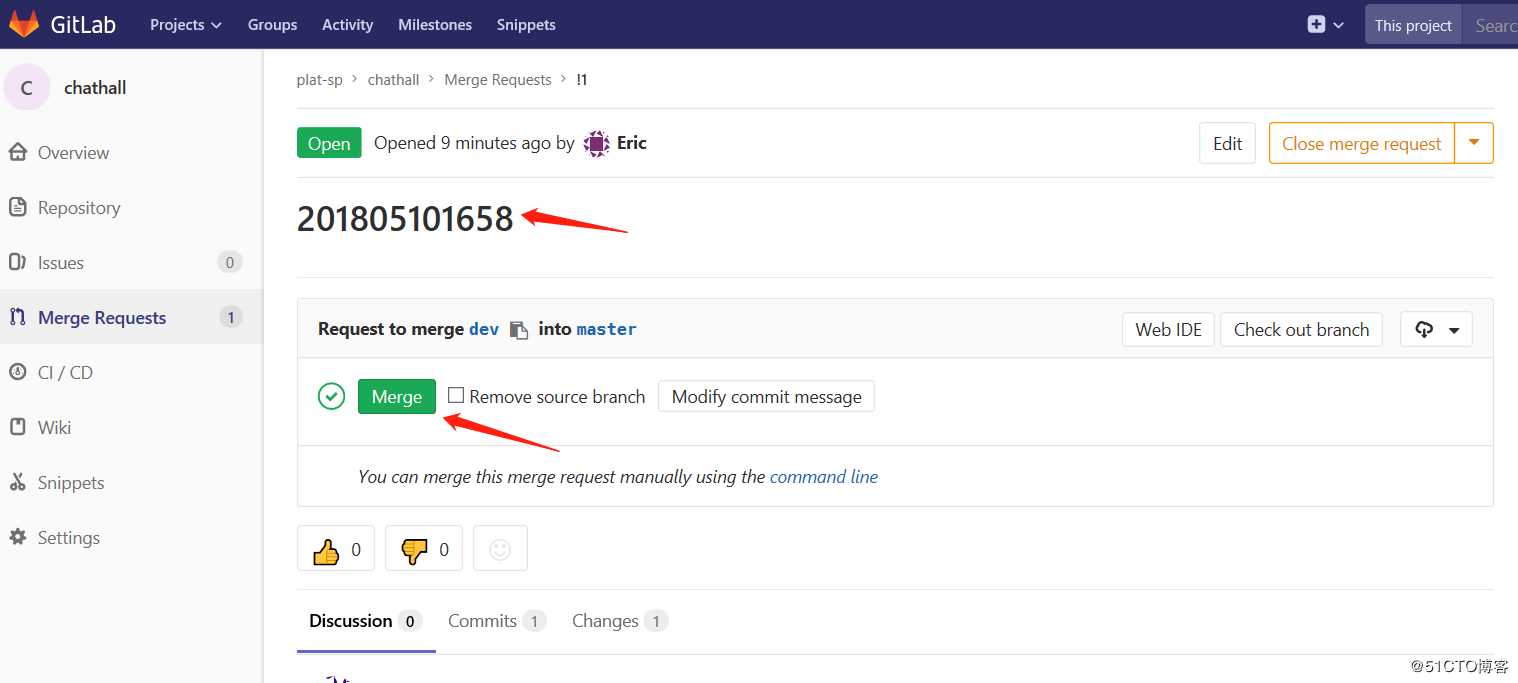The height and width of the screenshot is (683, 1518).
Task: Click the Issues icon in sidebar
Action: tap(18, 262)
